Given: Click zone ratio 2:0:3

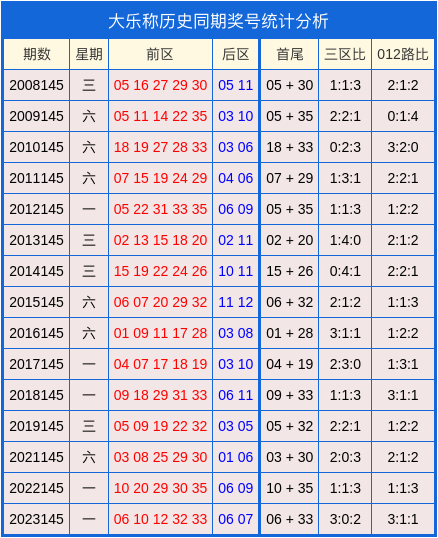Looking at the screenshot, I should click(x=345, y=457).
